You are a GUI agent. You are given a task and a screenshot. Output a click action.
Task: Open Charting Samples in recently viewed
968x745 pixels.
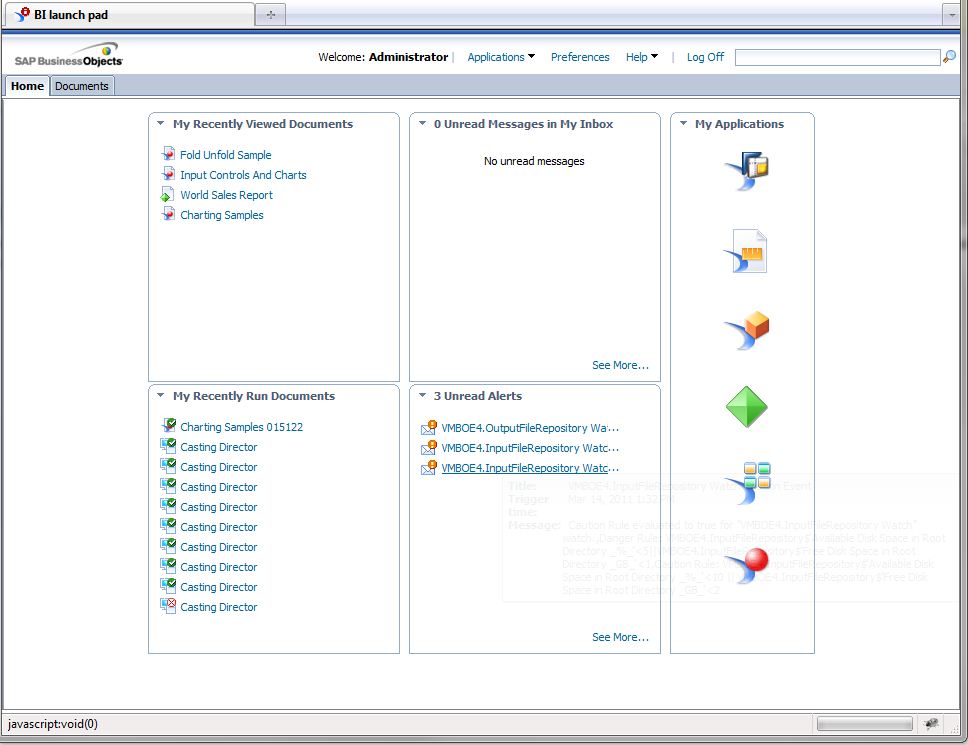pos(222,215)
